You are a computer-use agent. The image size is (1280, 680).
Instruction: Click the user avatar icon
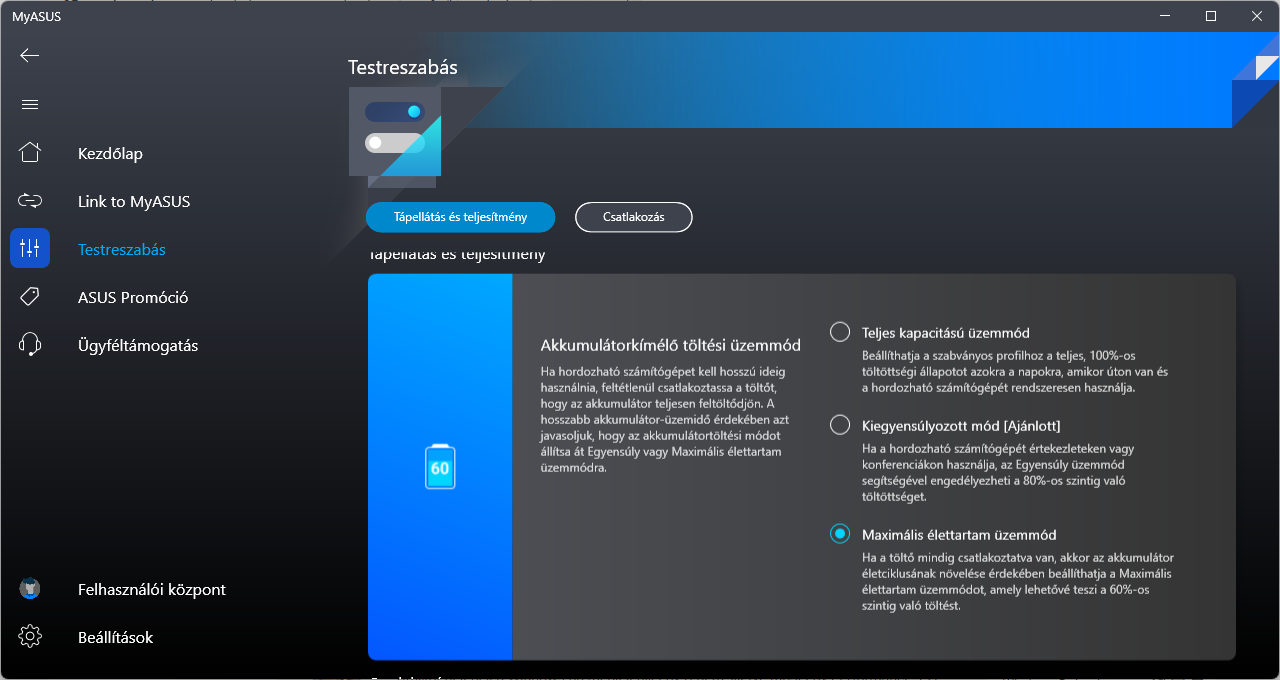tap(30, 589)
